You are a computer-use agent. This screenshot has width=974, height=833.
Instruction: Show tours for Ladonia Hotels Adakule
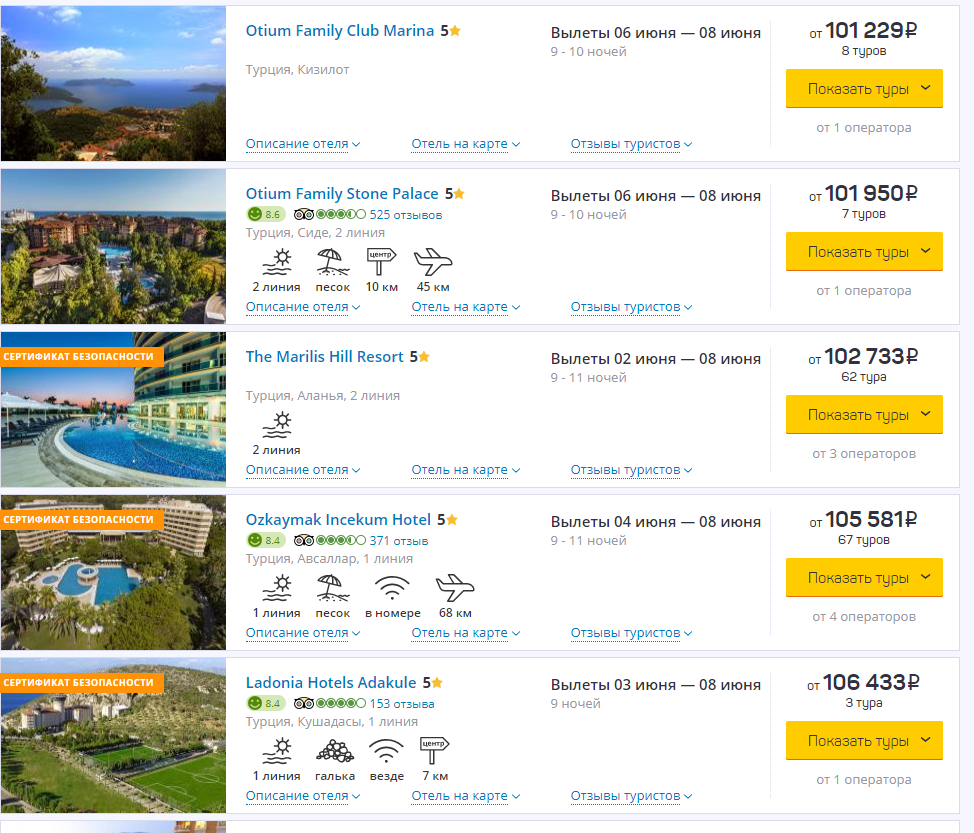(864, 741)
